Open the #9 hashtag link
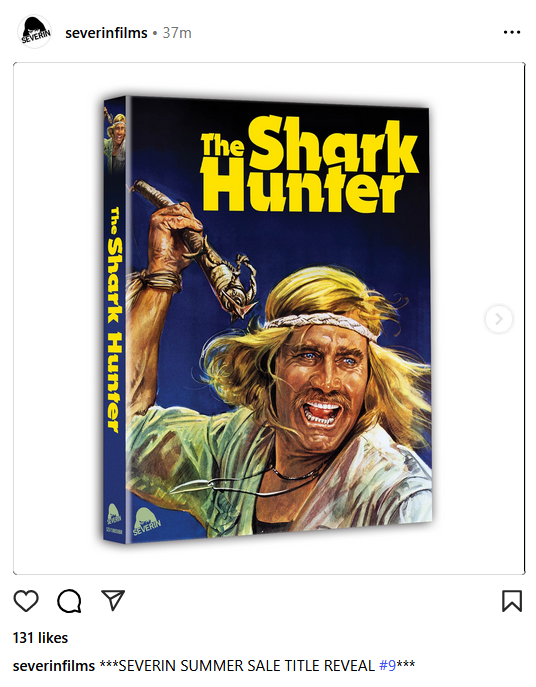The height and width of the screenshot is (687, 536). click(x=387, y=666)
